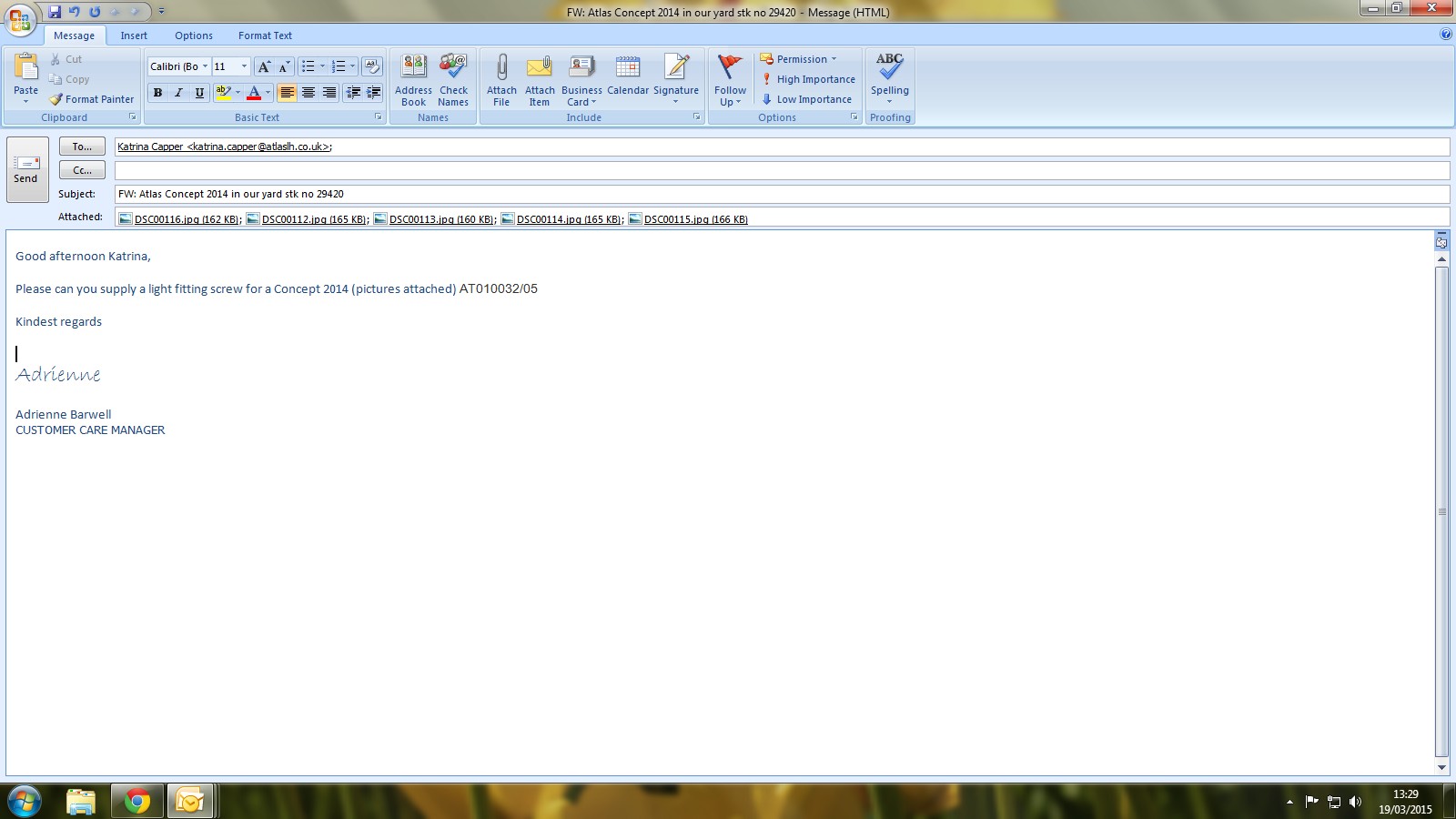1456x819 pixels.
Task: Click the To... recipients button
Action: pyautogui.click(x=82, y=147)
